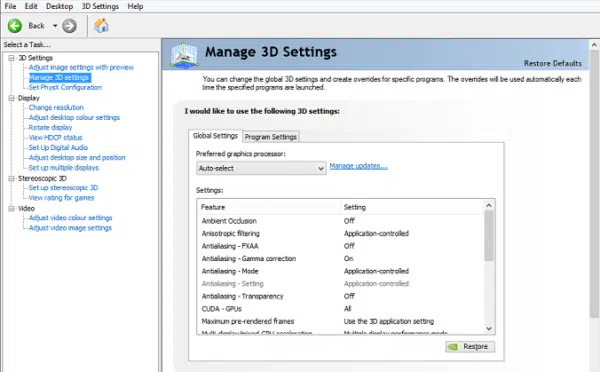Open Adjust video image settings
Image resolution: width=600 pixels, height=372 pixels.
(70, 228)
